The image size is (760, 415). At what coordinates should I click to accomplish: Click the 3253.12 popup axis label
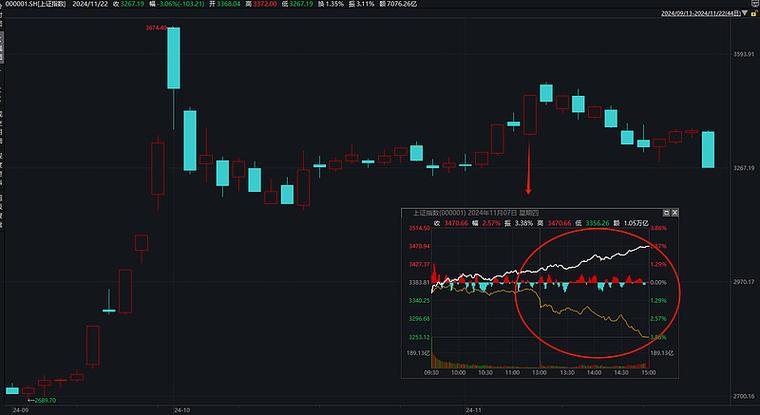coord(419,337)
